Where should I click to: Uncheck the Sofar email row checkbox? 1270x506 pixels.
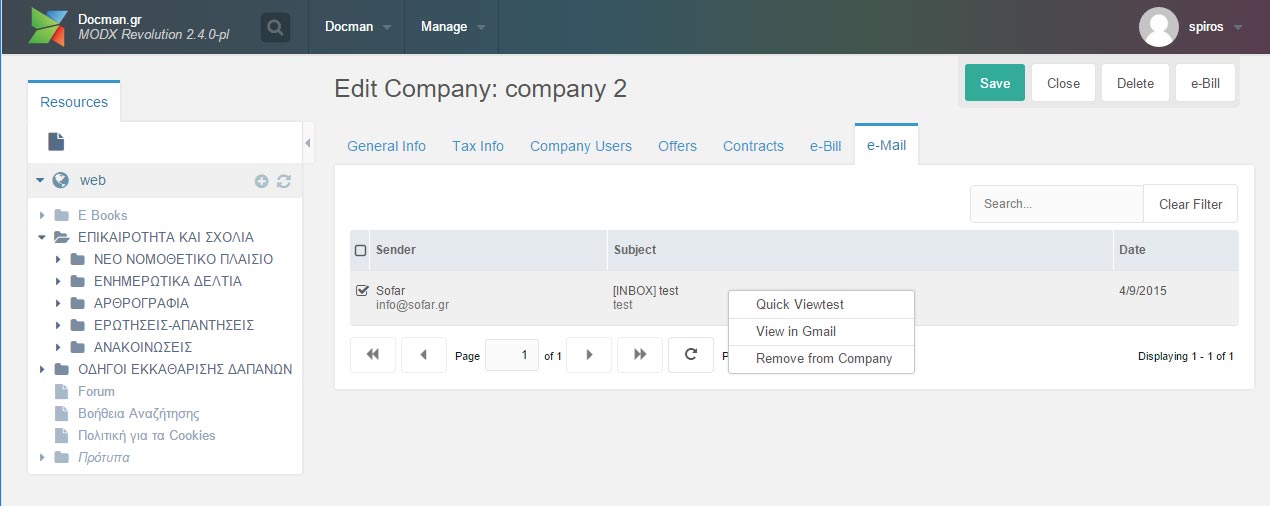click(362, 291)
